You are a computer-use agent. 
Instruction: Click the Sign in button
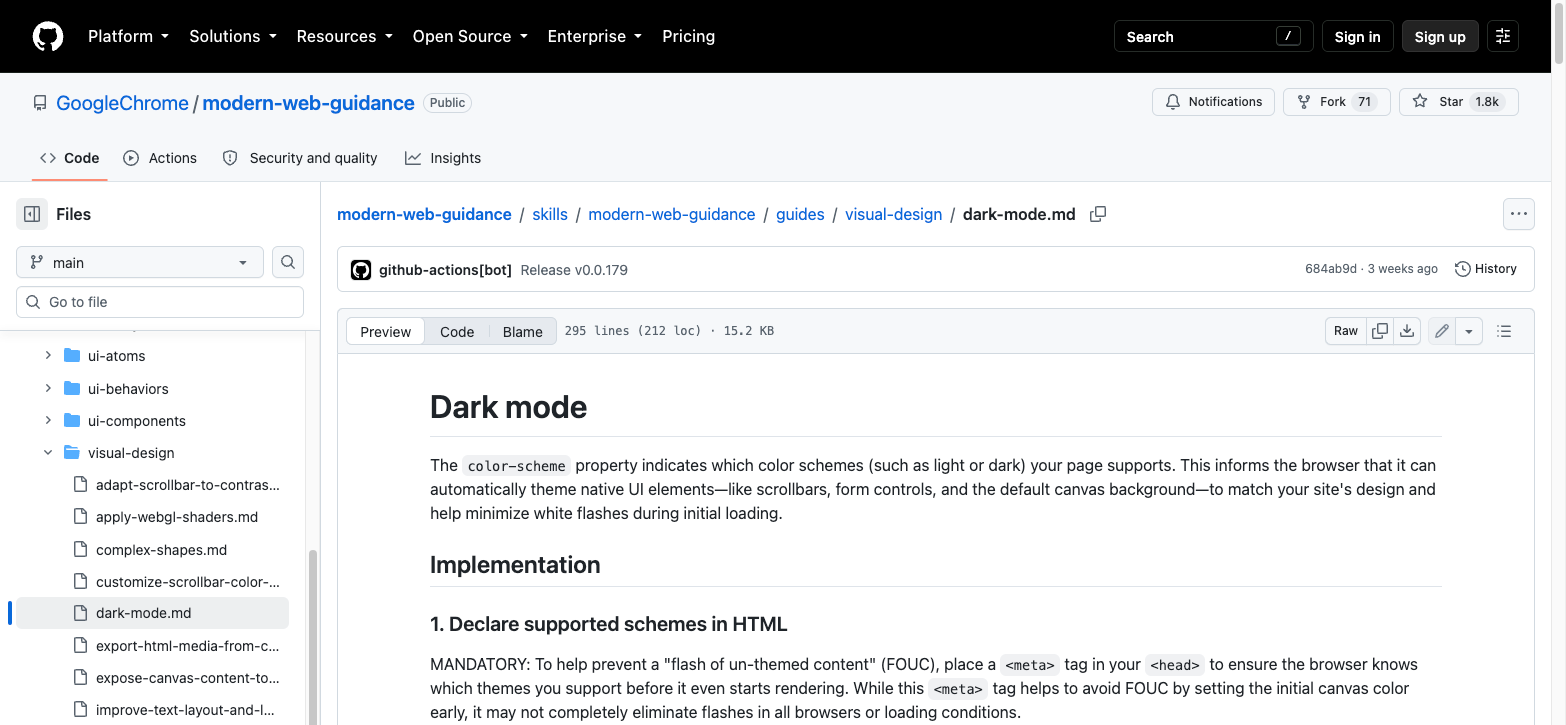1357,36
